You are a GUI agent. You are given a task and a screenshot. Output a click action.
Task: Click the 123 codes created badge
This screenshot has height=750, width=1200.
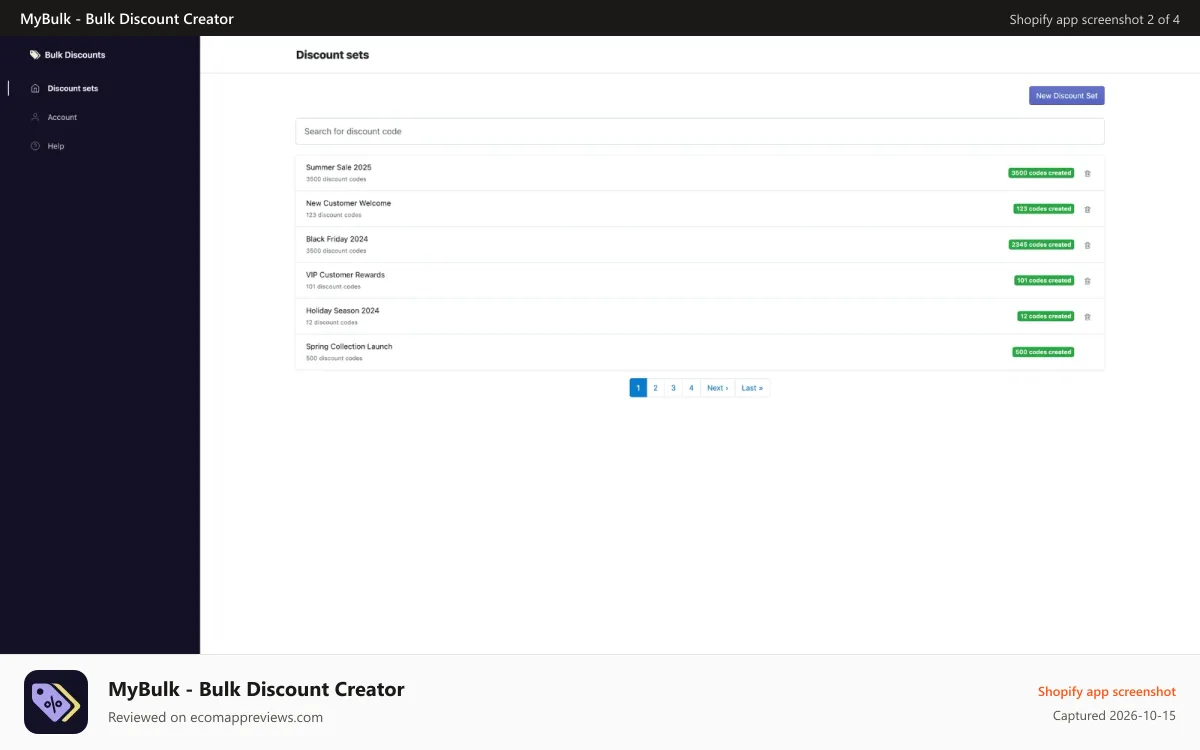coord(1043,209)
